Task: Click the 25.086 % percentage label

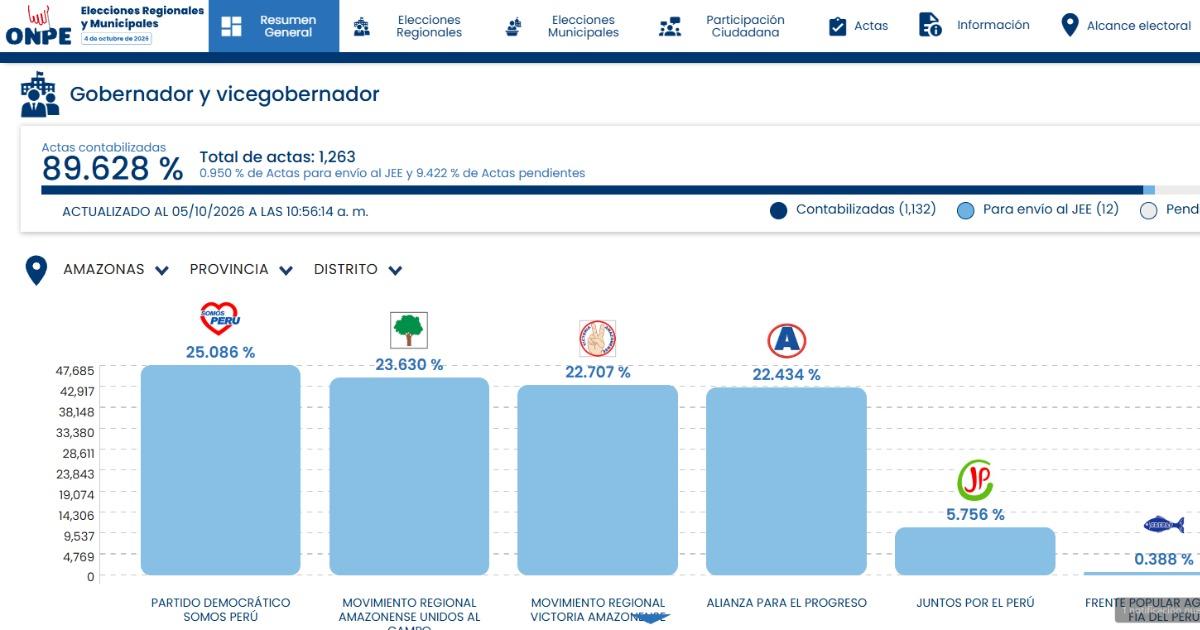Action: [x=220, y=352]
